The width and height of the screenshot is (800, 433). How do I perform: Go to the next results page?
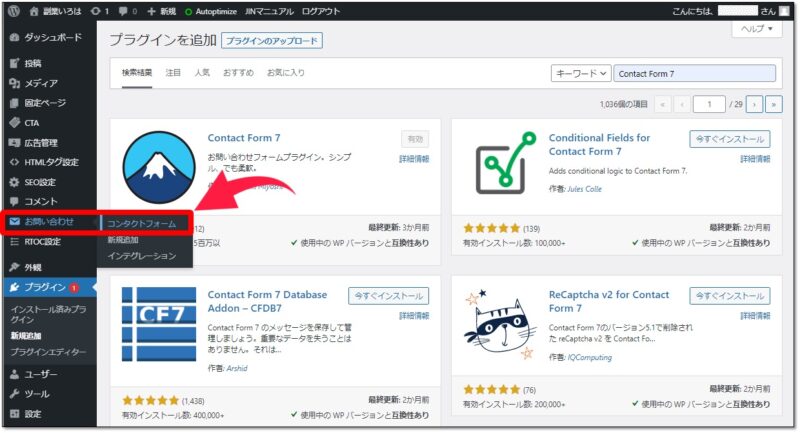[x=754, y=105]
